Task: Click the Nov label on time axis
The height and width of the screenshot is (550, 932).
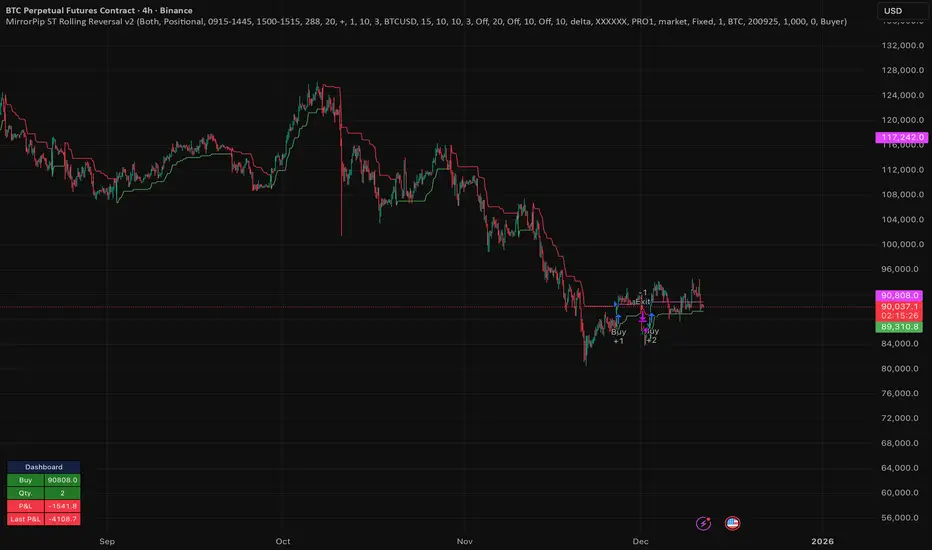Action: pos(465,541)
